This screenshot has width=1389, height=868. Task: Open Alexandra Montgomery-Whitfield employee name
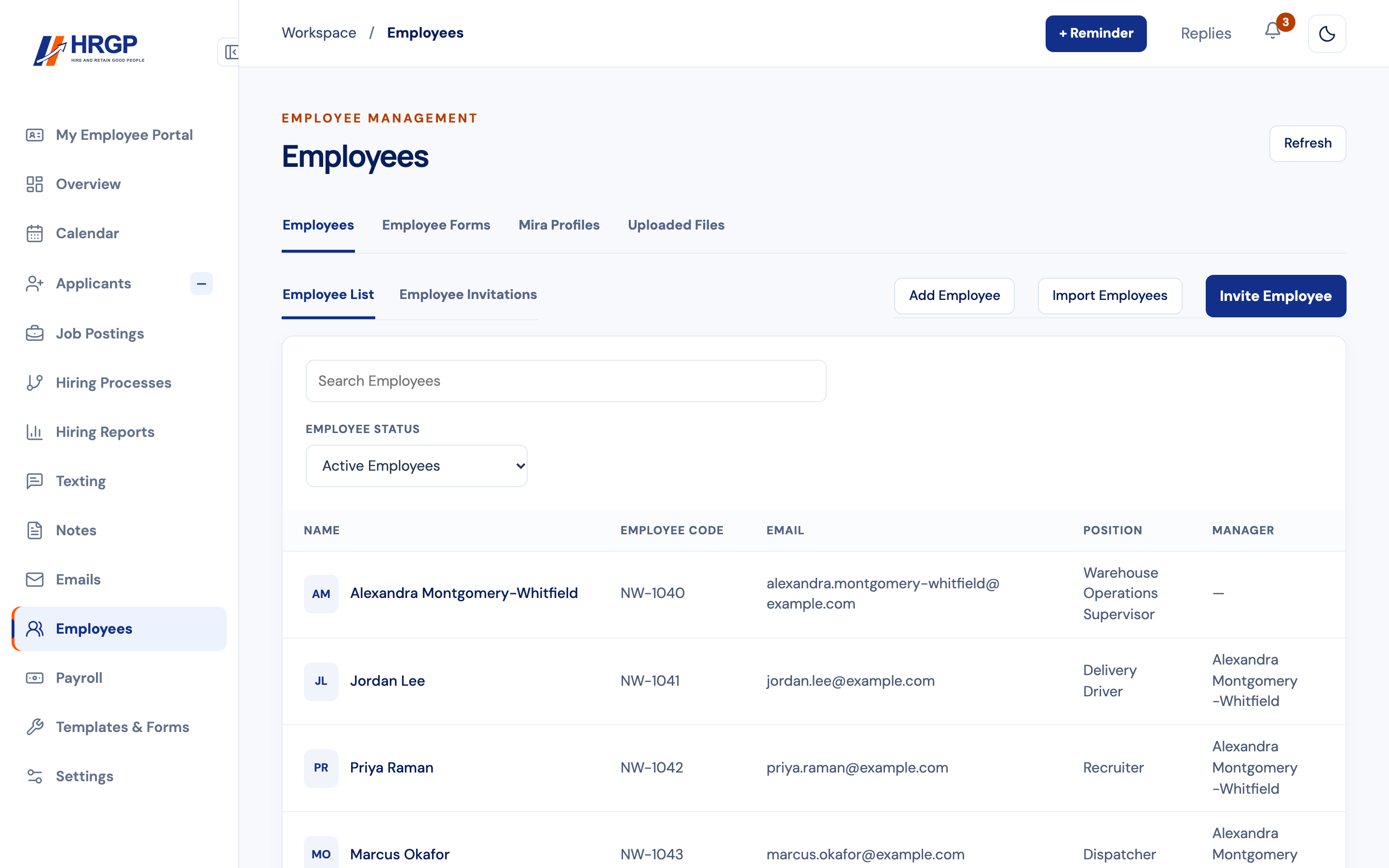click(x=464, y=594)
